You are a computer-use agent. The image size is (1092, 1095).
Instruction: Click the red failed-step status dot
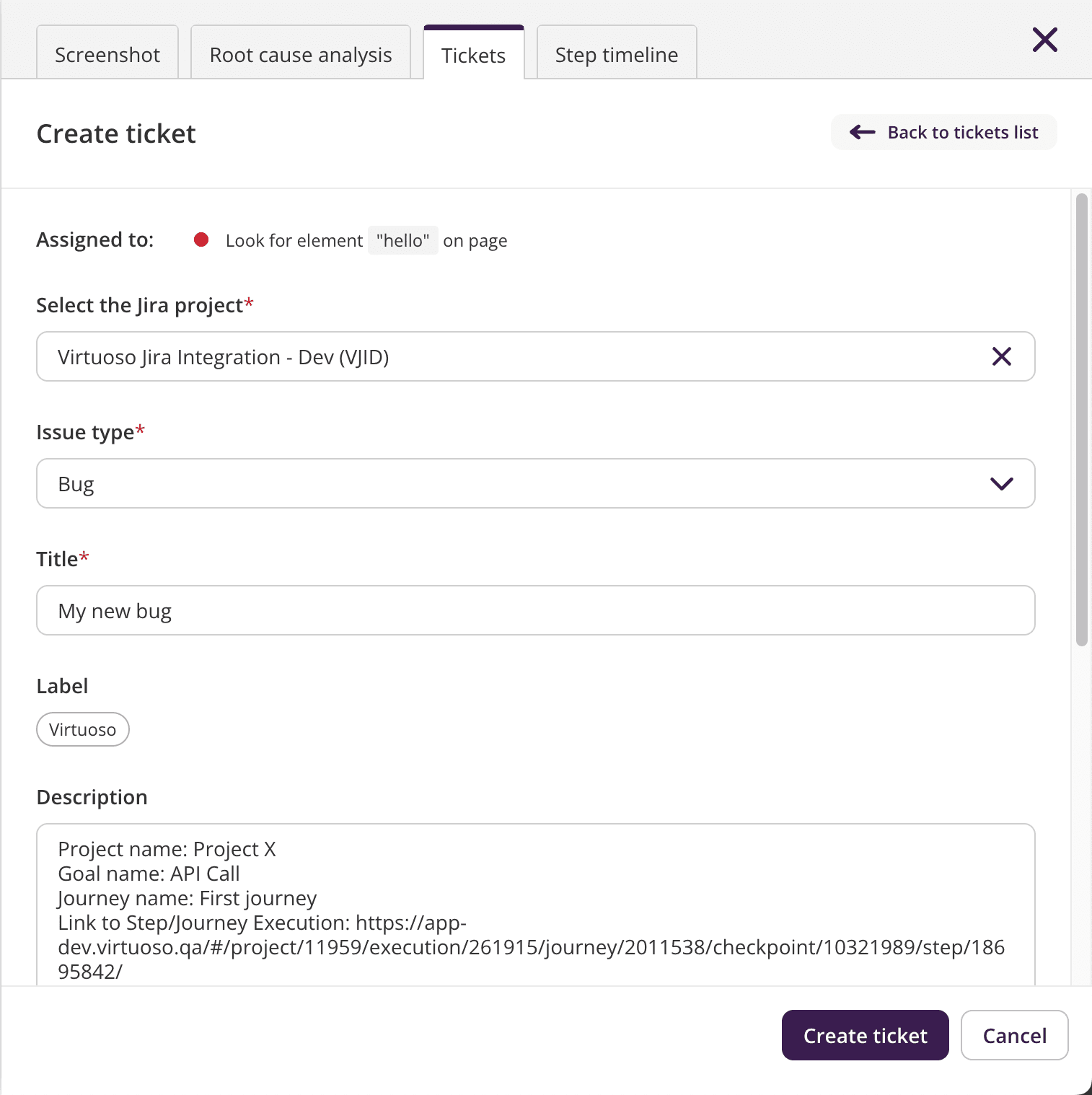(201, 239)
